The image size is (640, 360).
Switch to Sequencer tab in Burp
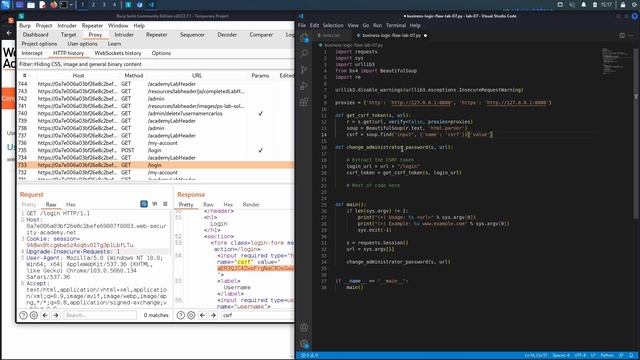coord(192,35)
